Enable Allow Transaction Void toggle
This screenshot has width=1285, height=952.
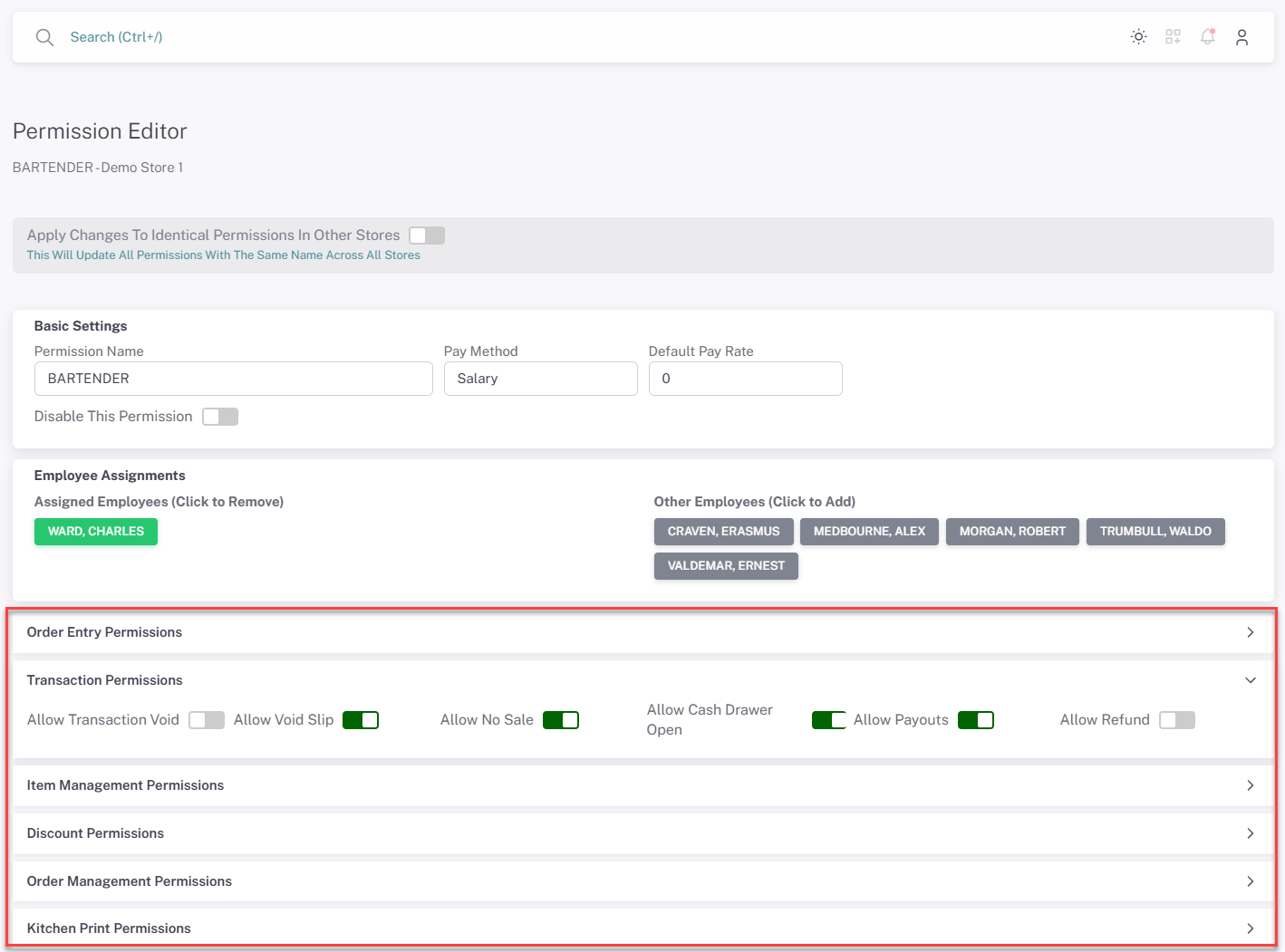[207, 720]
